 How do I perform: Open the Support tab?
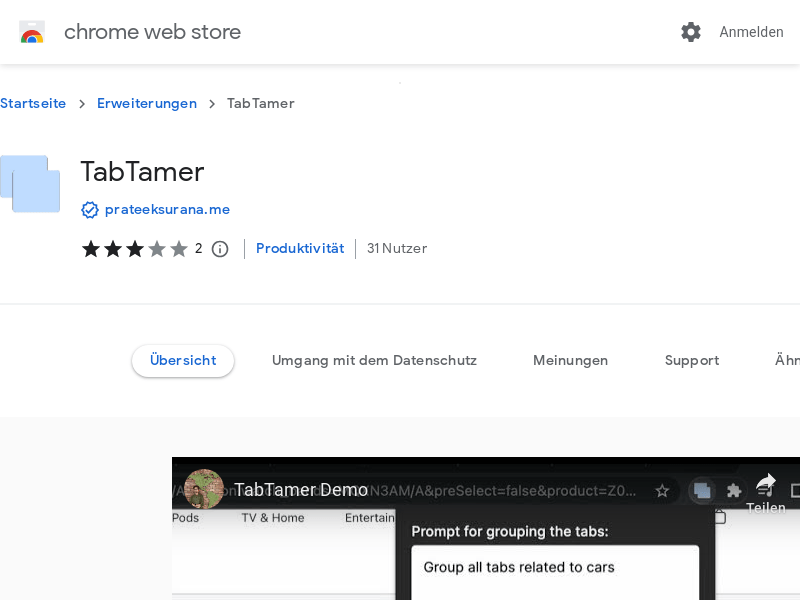pos(692,361)
